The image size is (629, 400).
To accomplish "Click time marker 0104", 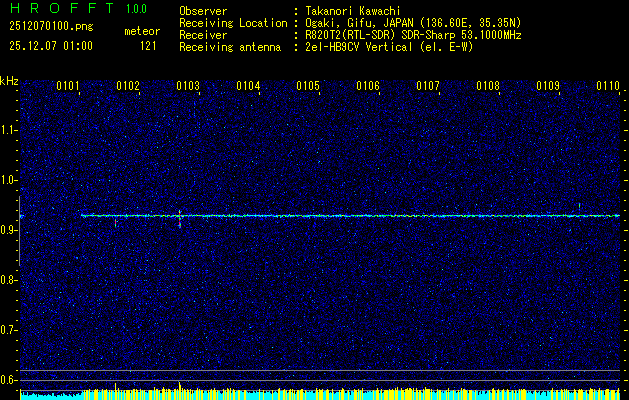I will 248,85.
